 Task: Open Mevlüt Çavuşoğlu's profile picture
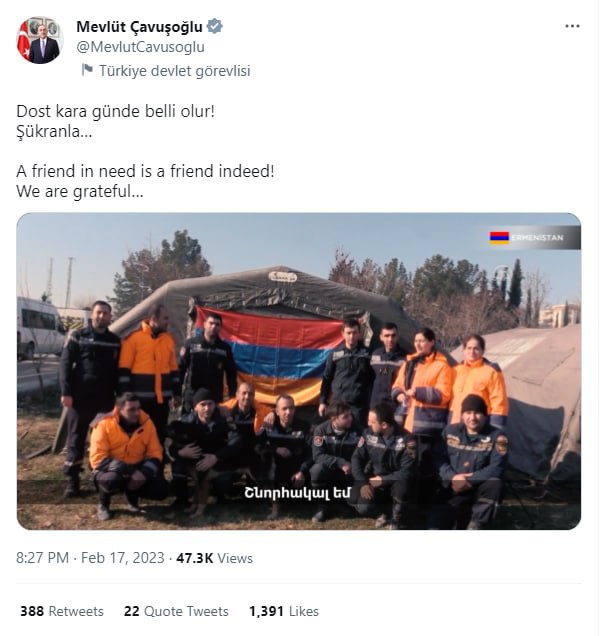pos(40,40)
